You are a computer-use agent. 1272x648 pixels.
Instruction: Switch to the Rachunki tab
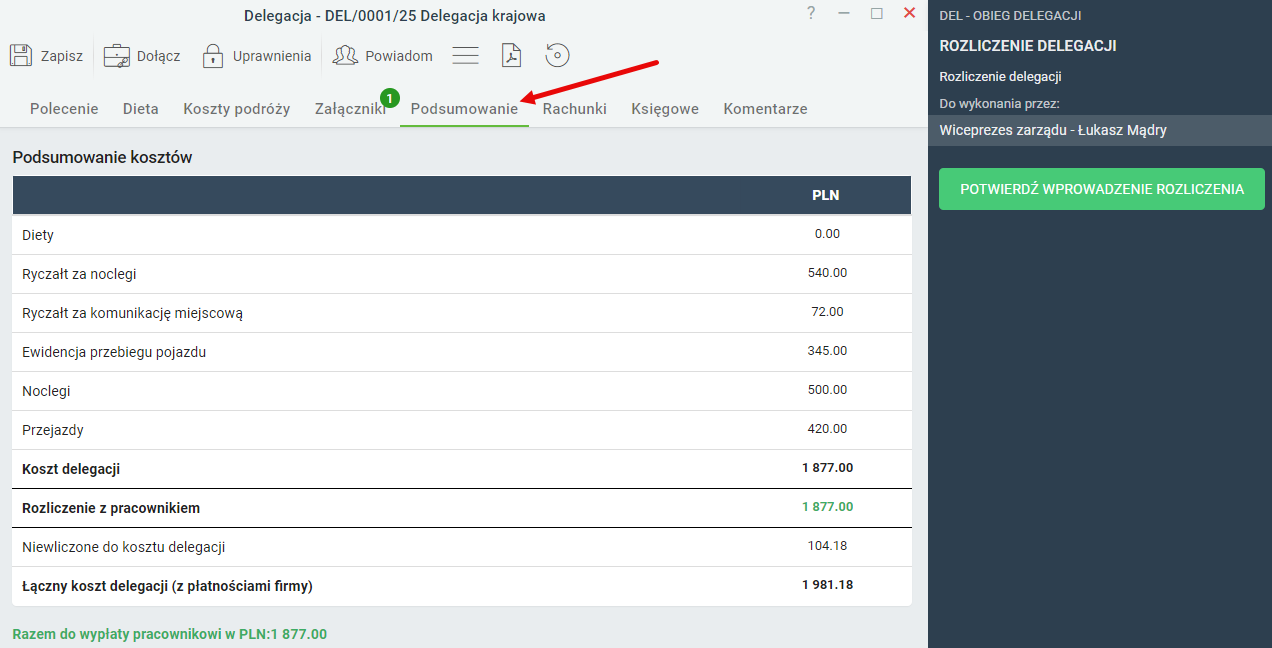coord(575,109)
